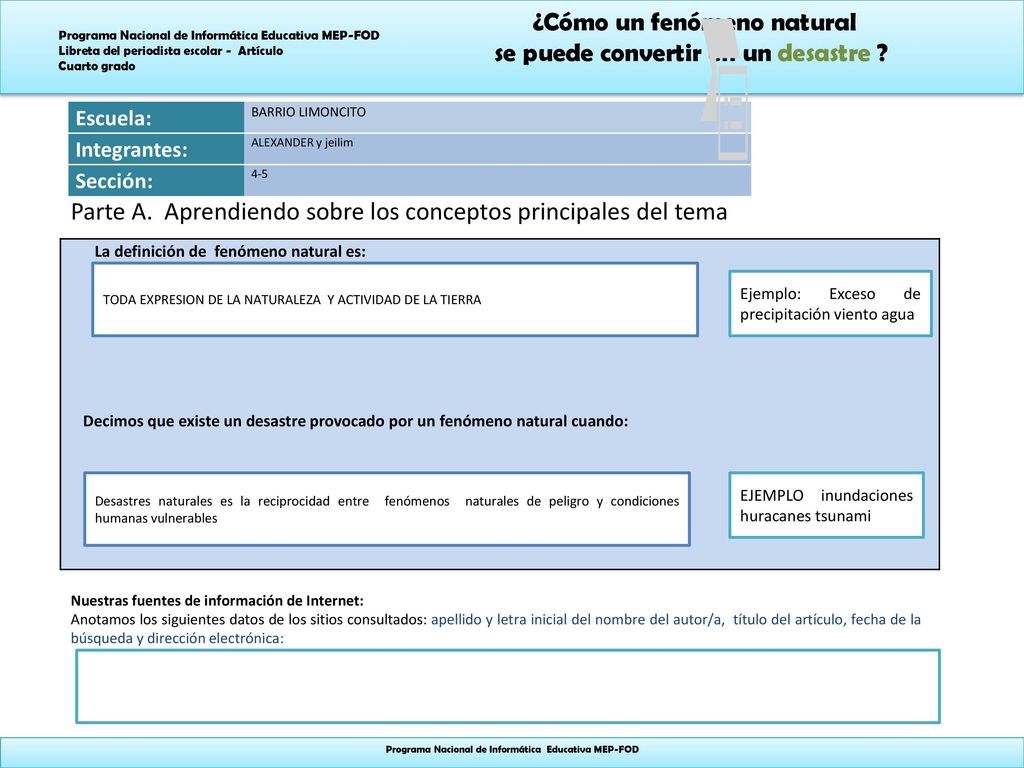Click the gray device image beside the form table
Screen dimensions: 1024x768
(x=726, y=91)
